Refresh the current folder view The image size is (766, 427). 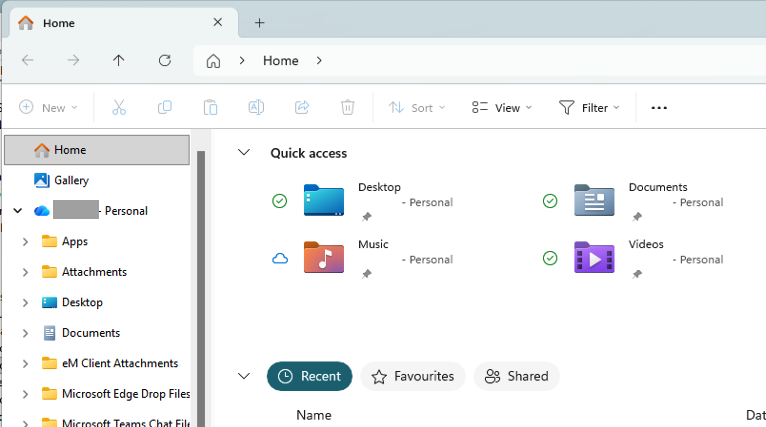(165, 61)
